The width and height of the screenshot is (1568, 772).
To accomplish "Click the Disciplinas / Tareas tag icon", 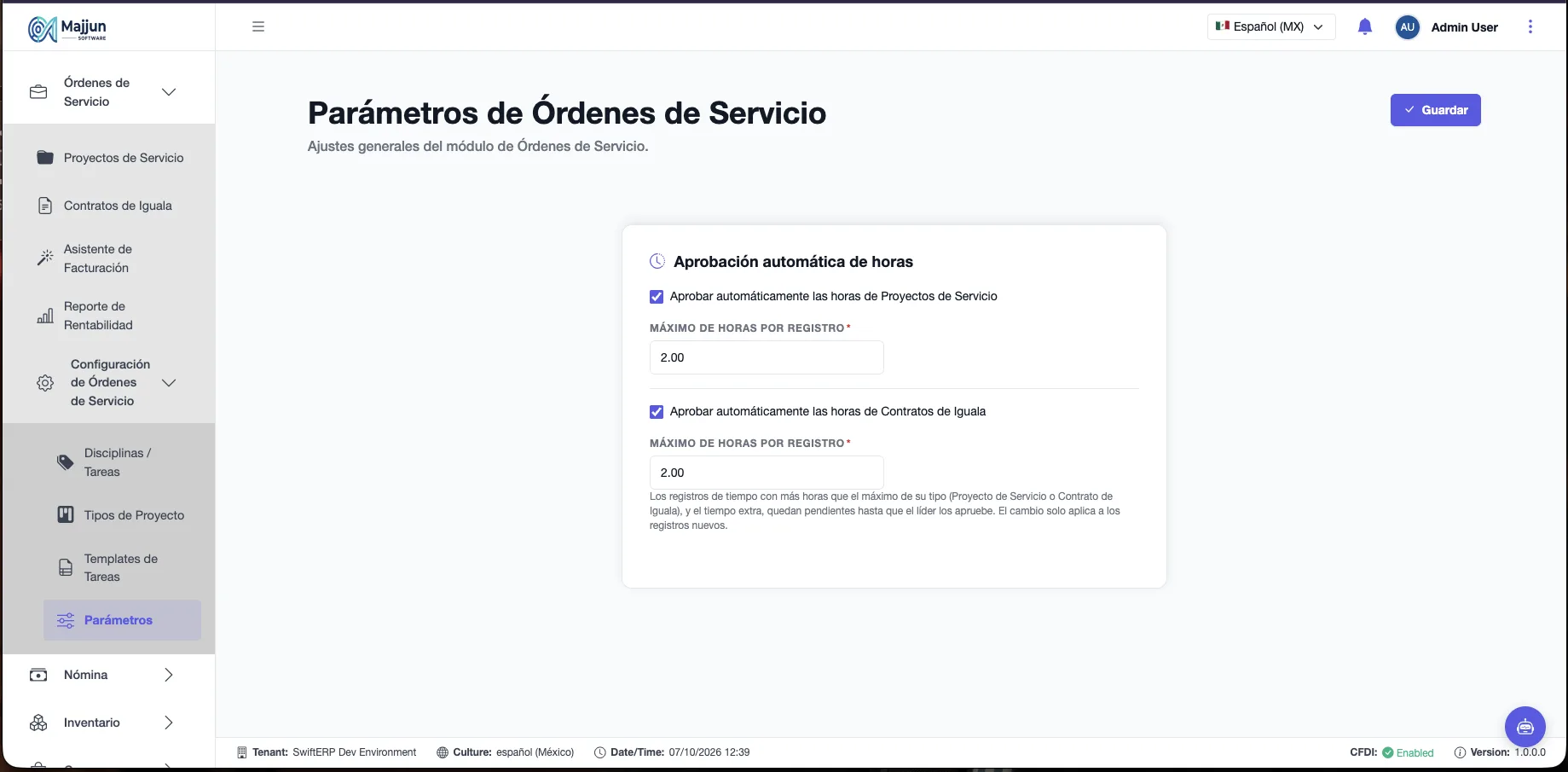I will click(66, 462).
